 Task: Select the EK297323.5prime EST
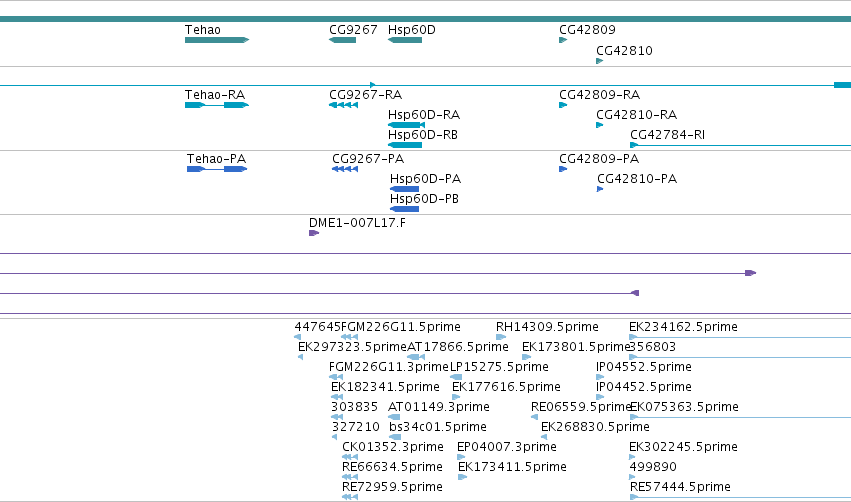click(301, 357)
